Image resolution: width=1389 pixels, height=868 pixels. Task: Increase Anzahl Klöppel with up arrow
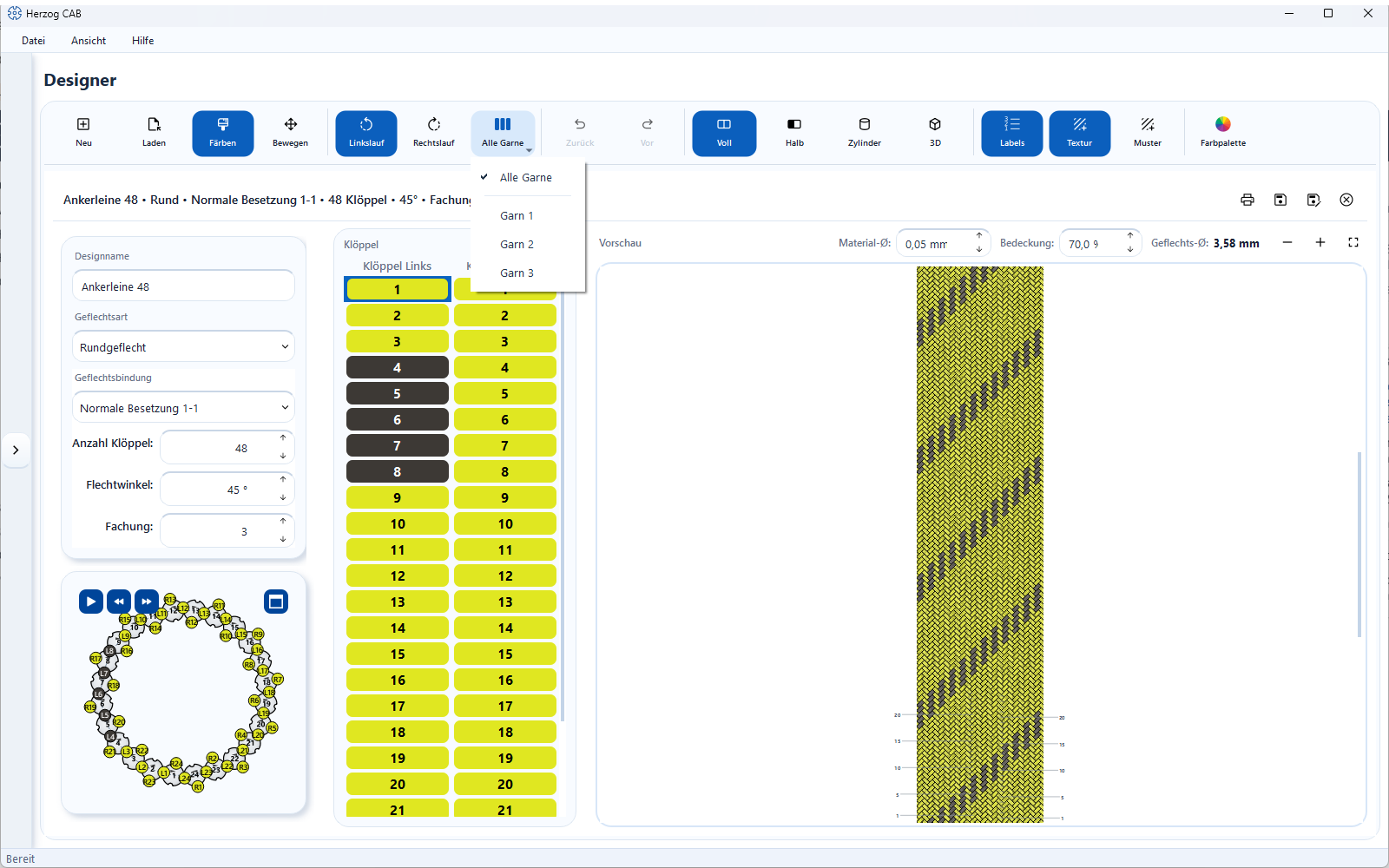pyautogui.click(x=283, y=438)
